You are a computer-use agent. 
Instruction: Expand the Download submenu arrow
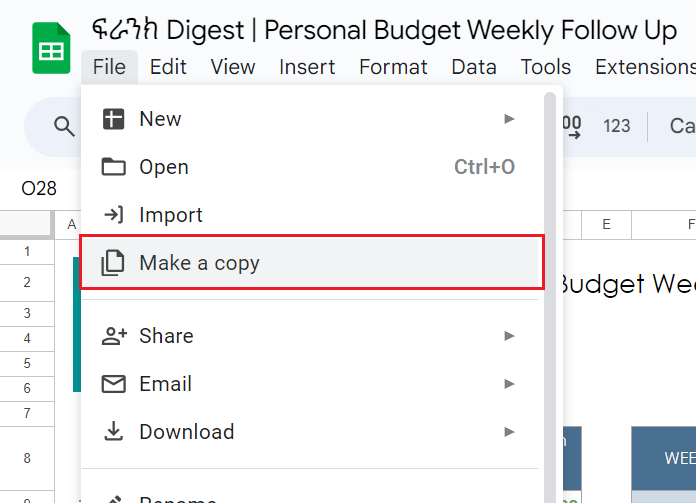pos(510,432)
